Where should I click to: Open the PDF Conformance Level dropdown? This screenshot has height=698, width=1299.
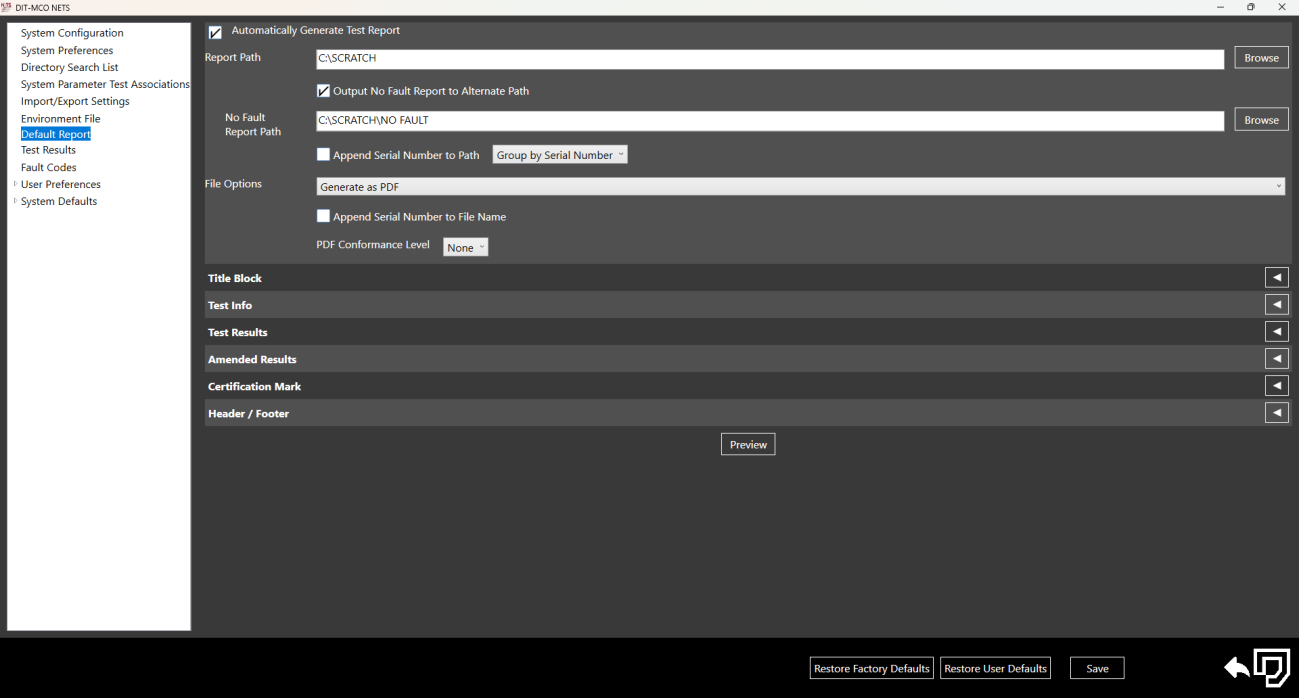(x=466, y=247)
